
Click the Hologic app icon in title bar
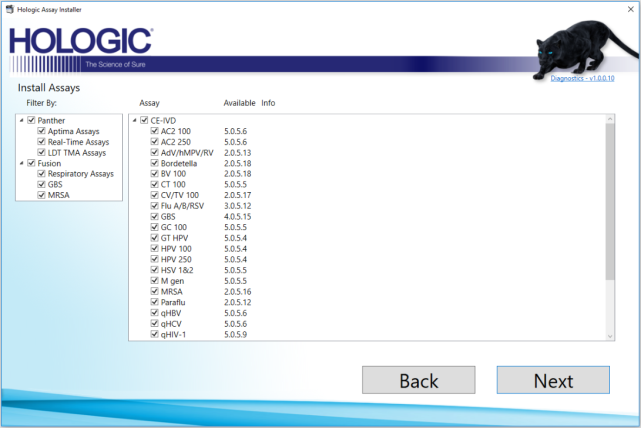(x=9, y=9)
